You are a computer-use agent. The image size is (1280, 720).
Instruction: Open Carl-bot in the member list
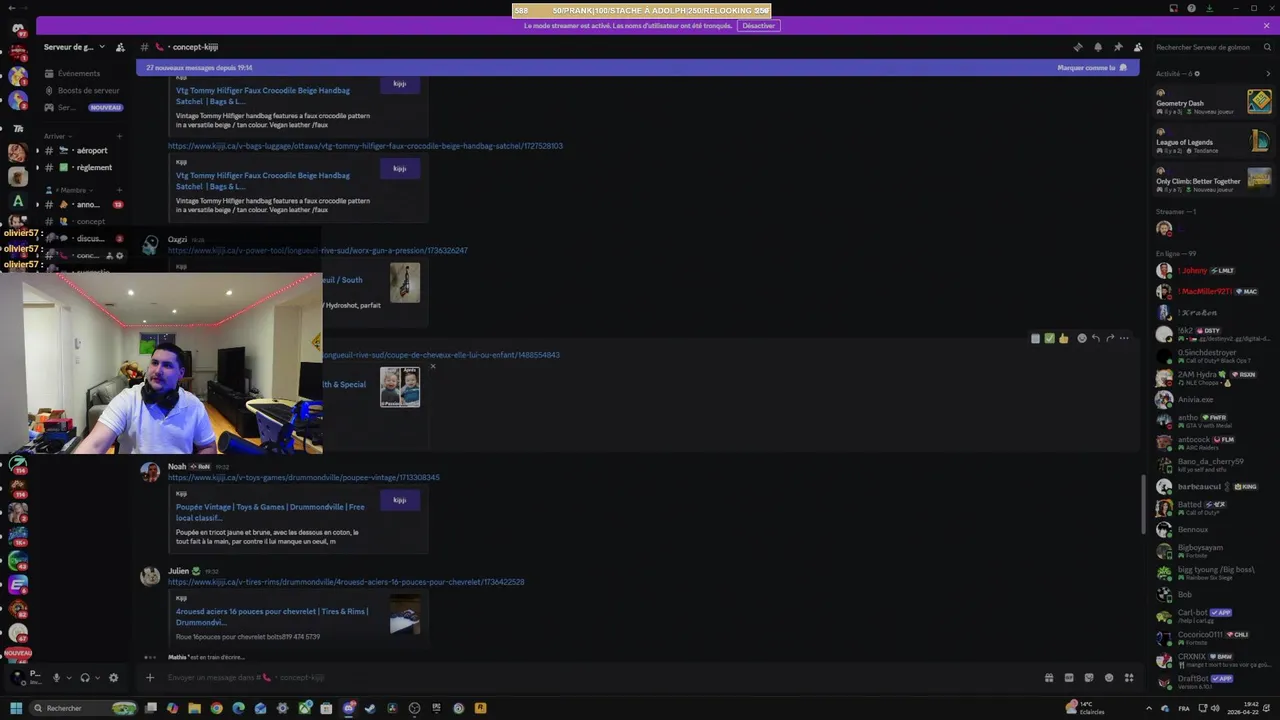point(1213,616)
